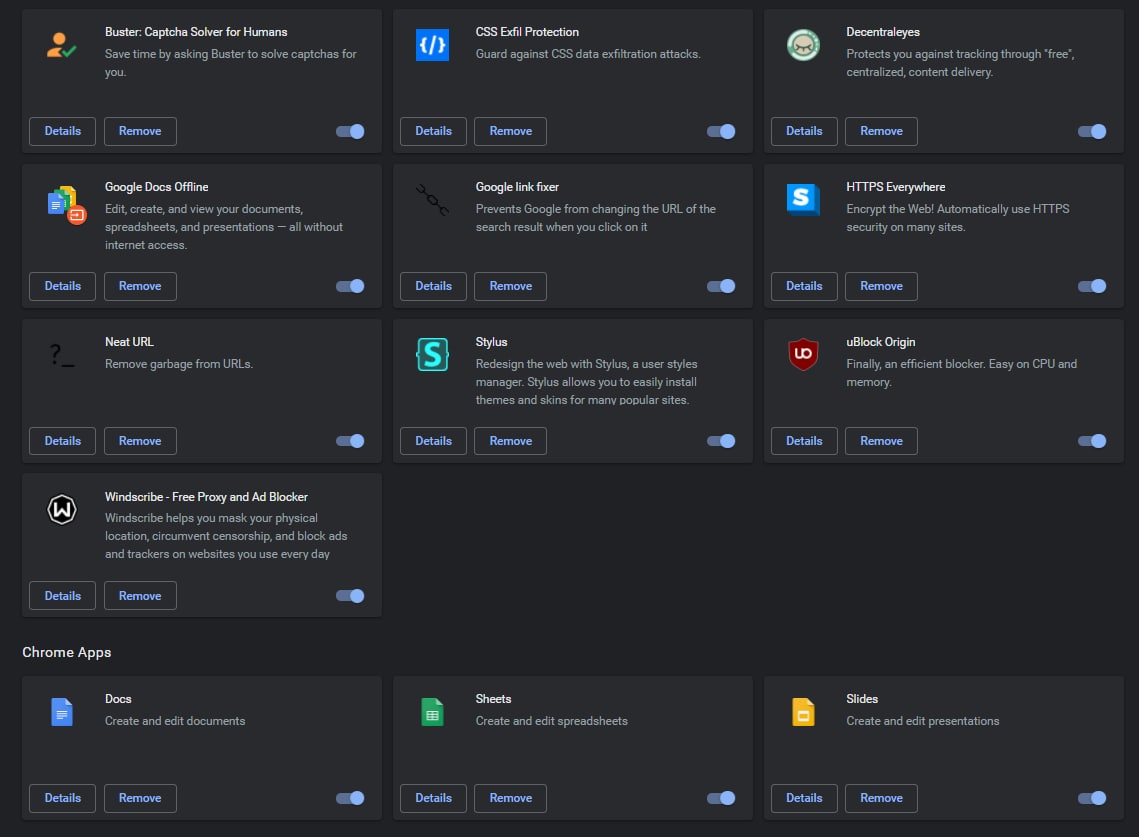
Task: Toggle the Docs app off
Action: pos(350,798)
